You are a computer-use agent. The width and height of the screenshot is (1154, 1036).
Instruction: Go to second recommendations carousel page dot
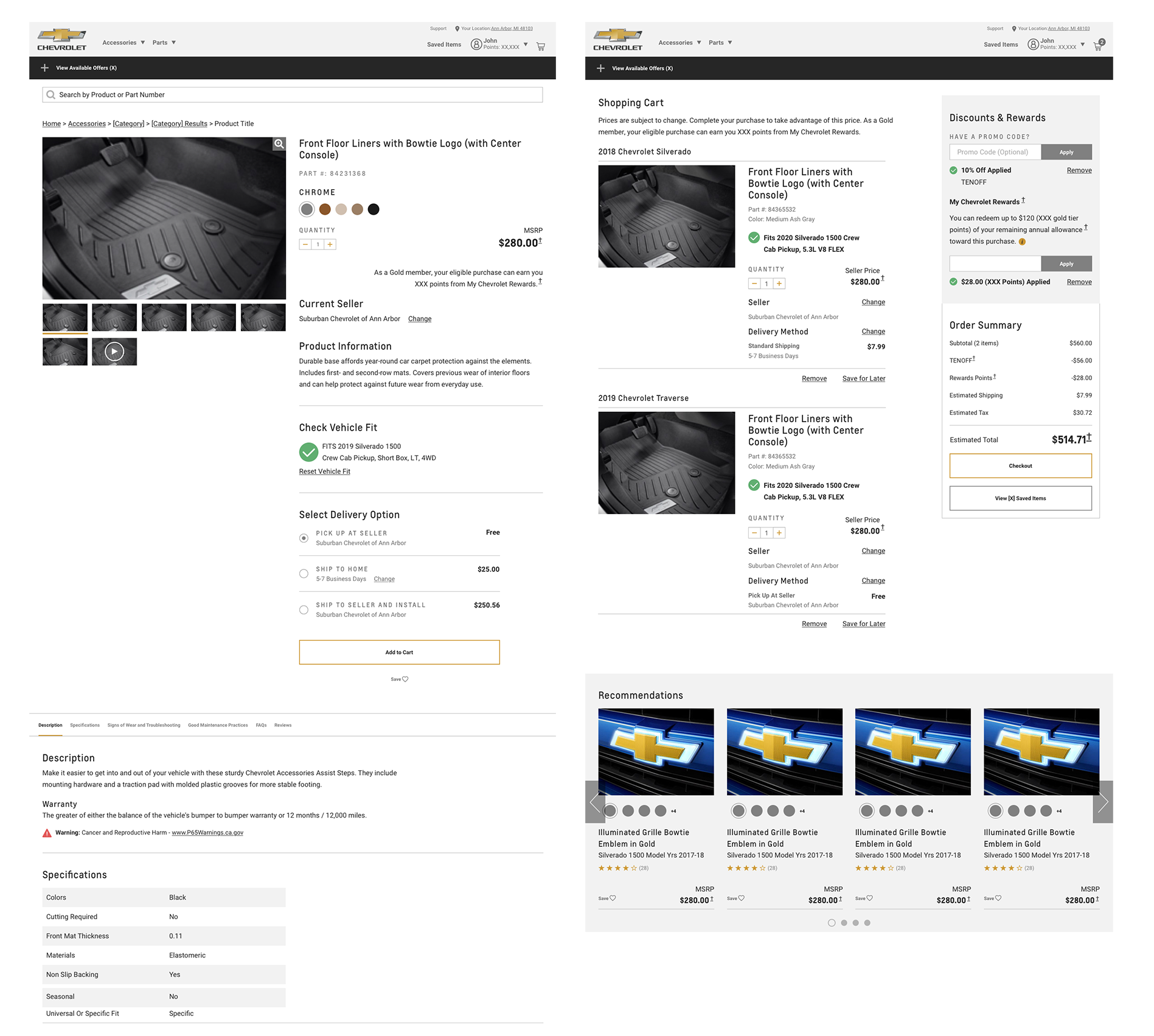point(844,923)
